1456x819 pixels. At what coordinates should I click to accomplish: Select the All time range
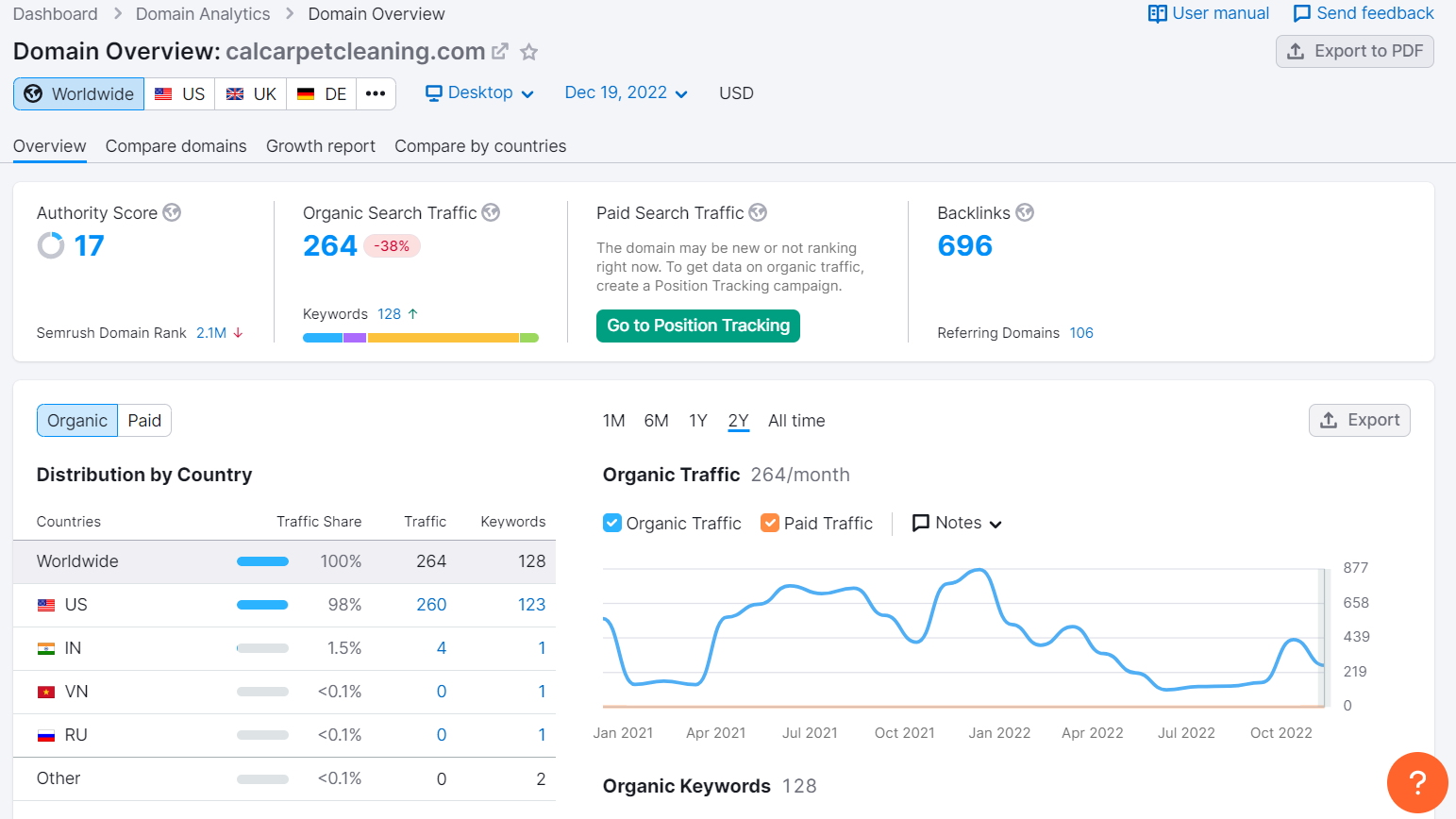(x=796, y=421)
